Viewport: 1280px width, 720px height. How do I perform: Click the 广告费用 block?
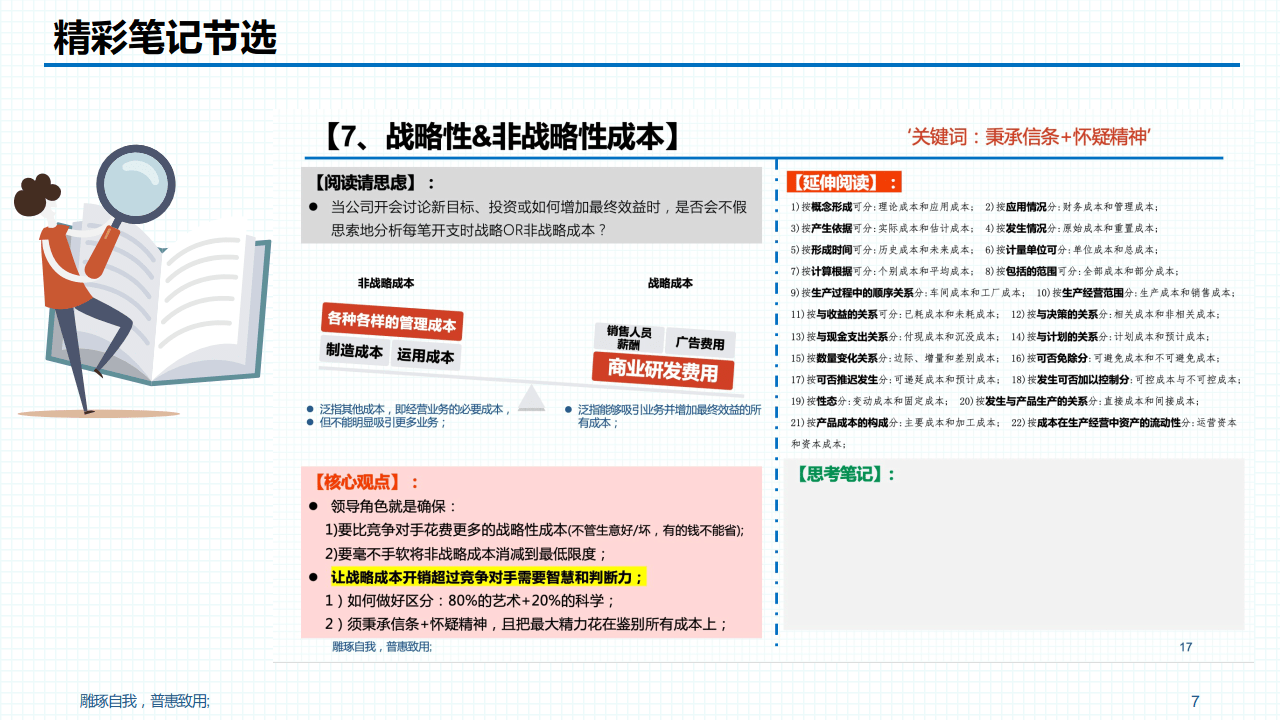[699, 343]
